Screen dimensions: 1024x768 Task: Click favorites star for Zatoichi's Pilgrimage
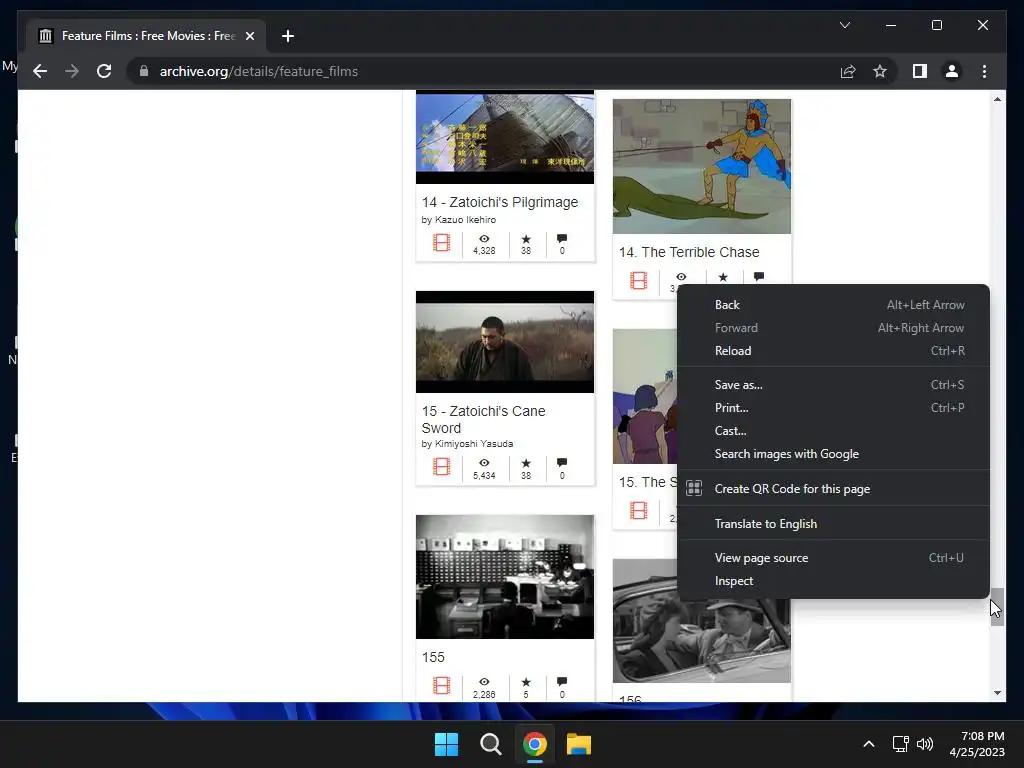click(x=526, y=239)
